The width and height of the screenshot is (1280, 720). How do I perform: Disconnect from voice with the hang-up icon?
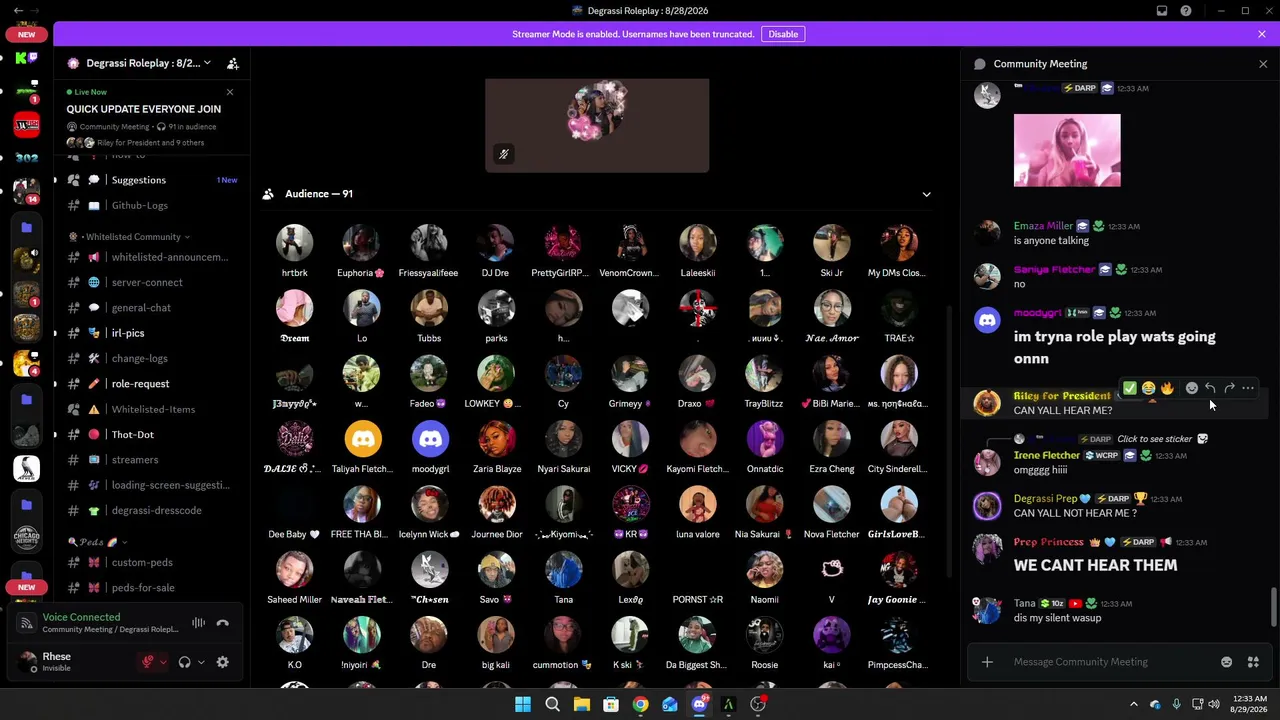[x=223, y=623]
